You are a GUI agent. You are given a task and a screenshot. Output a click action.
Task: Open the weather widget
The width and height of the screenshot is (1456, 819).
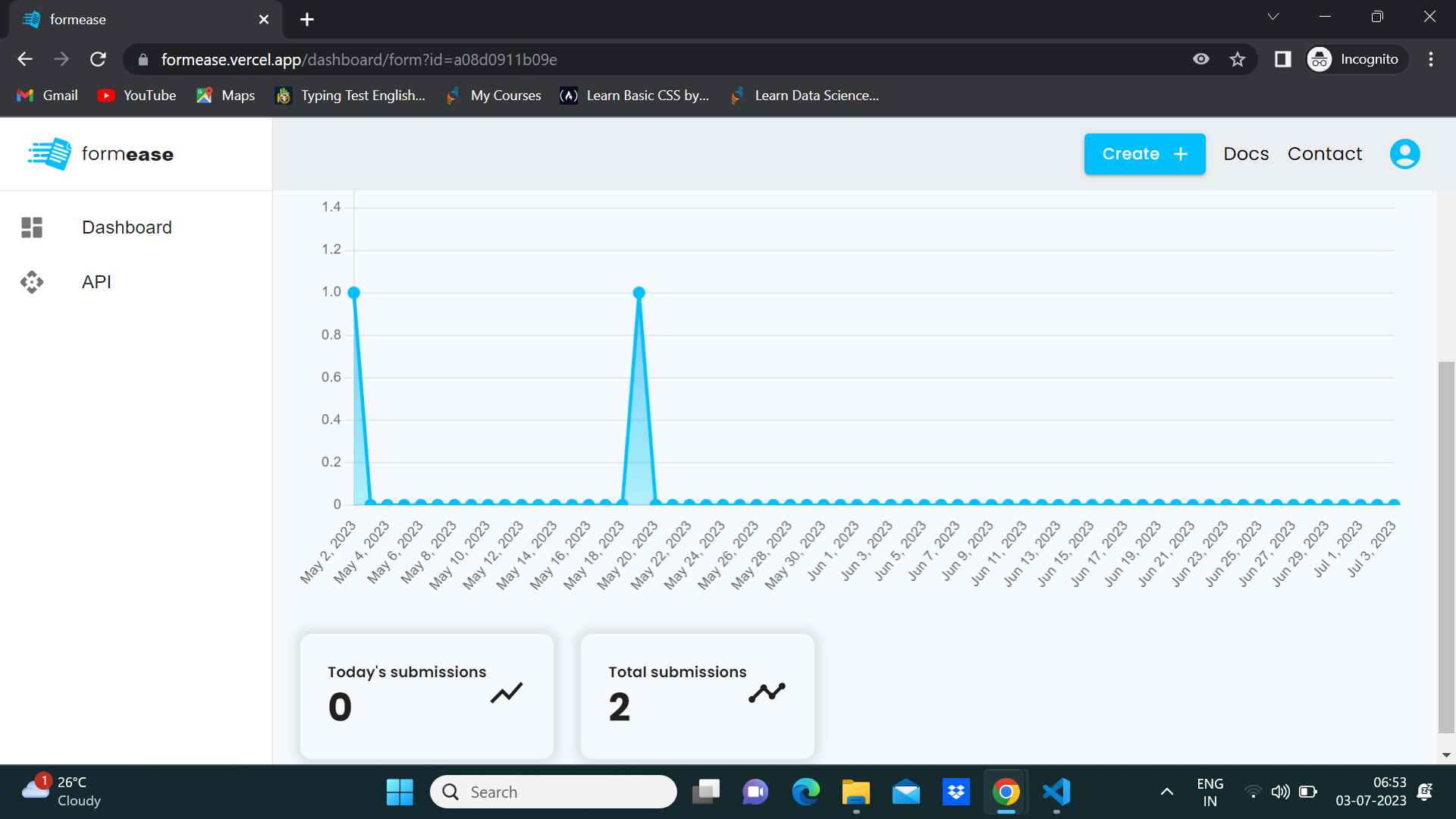coord(62,792)
